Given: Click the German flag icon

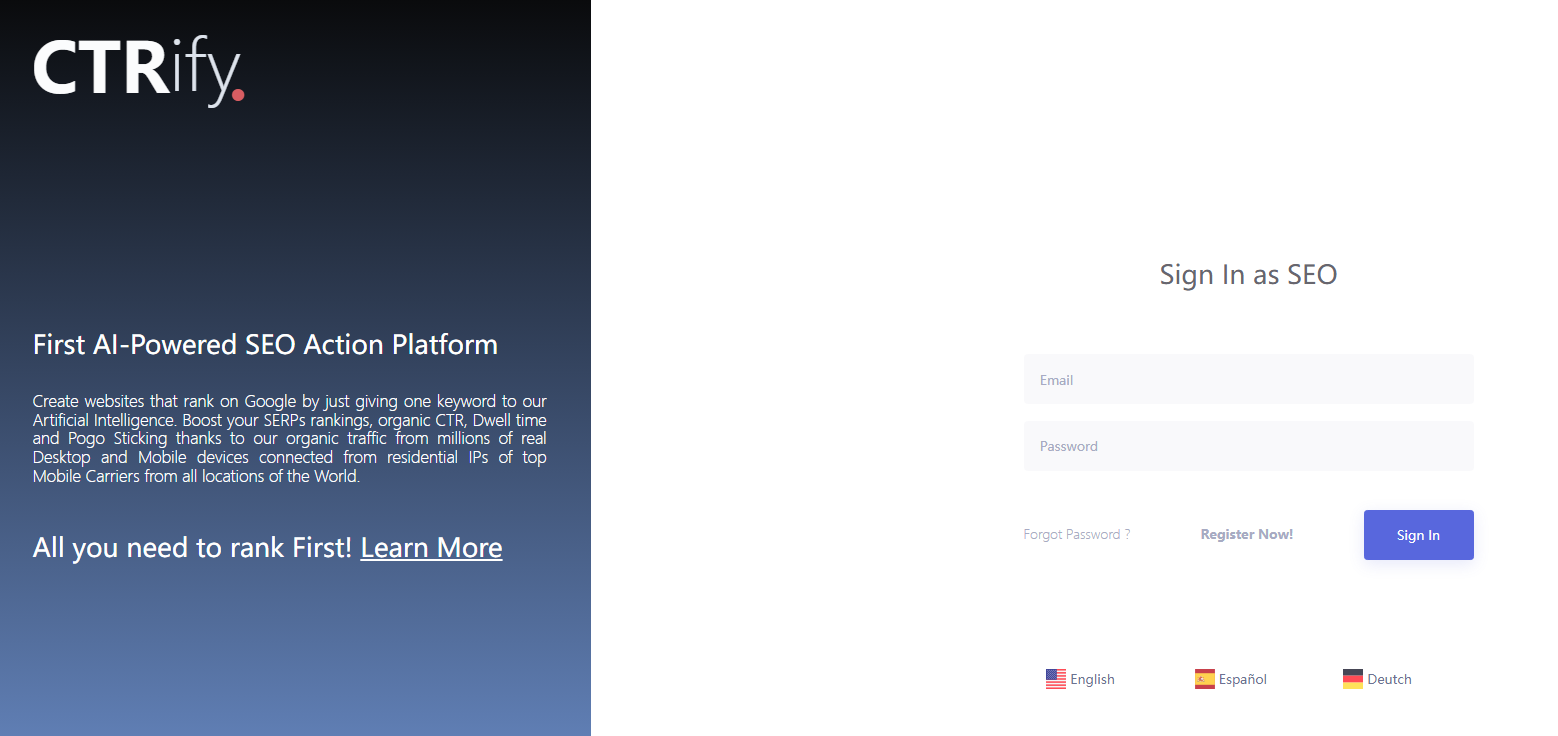Looking at the screenshot, I should [1353, 679].
